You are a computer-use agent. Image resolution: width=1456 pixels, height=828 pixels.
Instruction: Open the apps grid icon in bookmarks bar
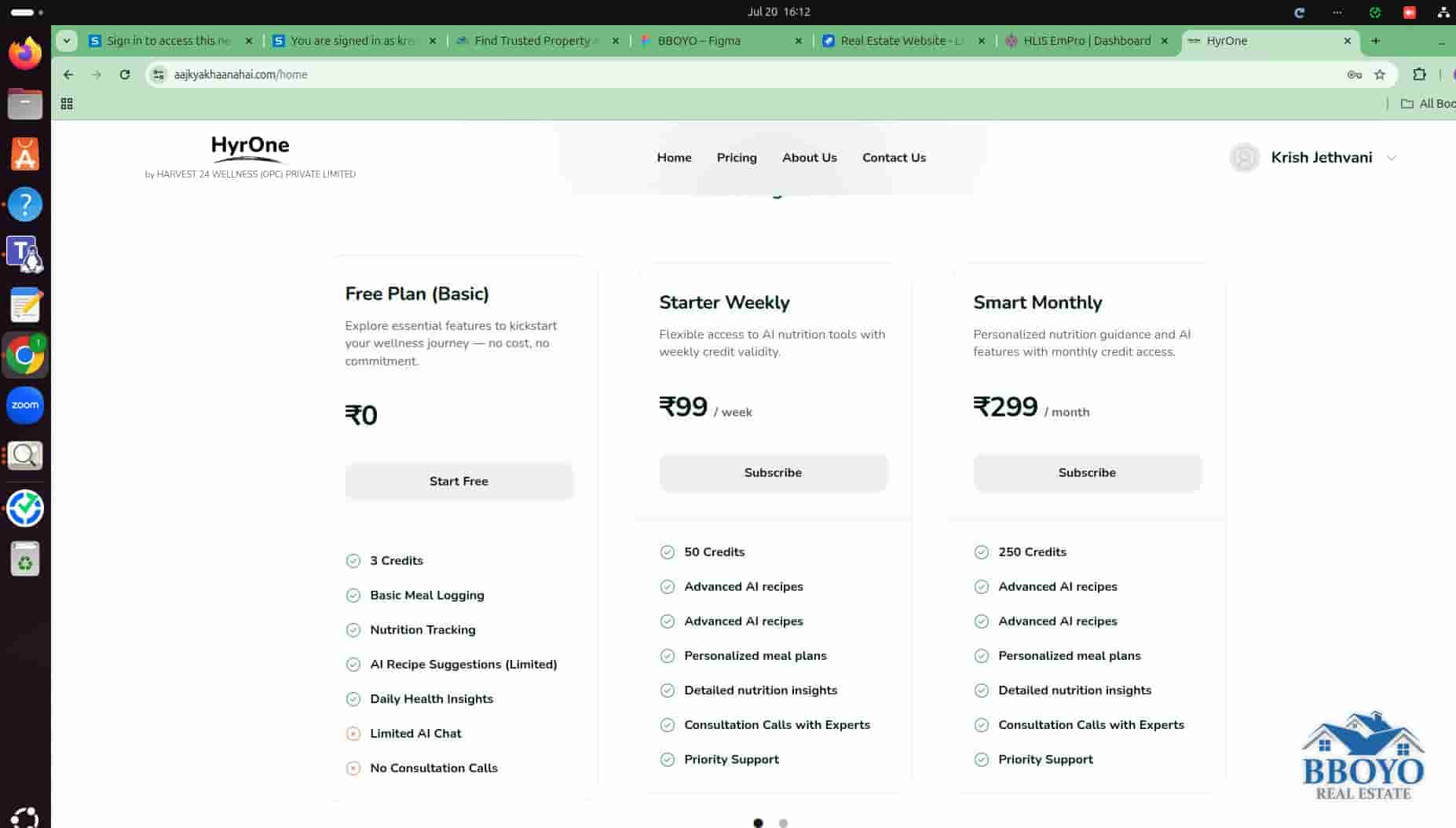[67, 104]
